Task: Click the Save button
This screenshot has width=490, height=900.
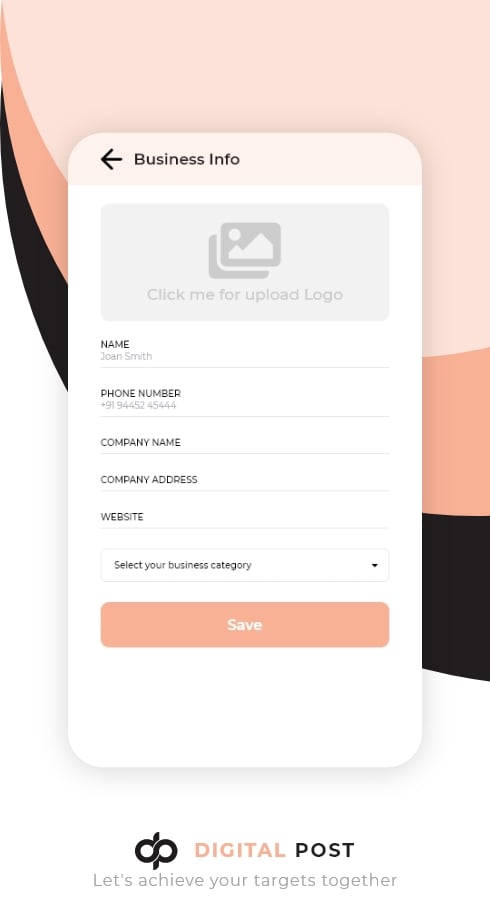Action: (x=245, y=624)
